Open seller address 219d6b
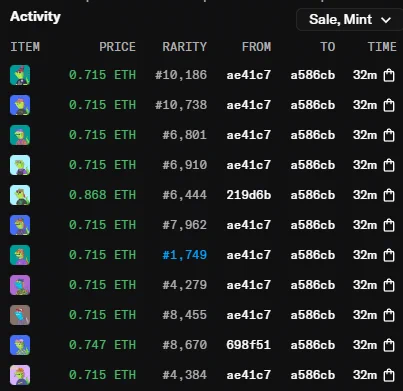The width and height of the screenshot is (403, 391). (249, 195)
